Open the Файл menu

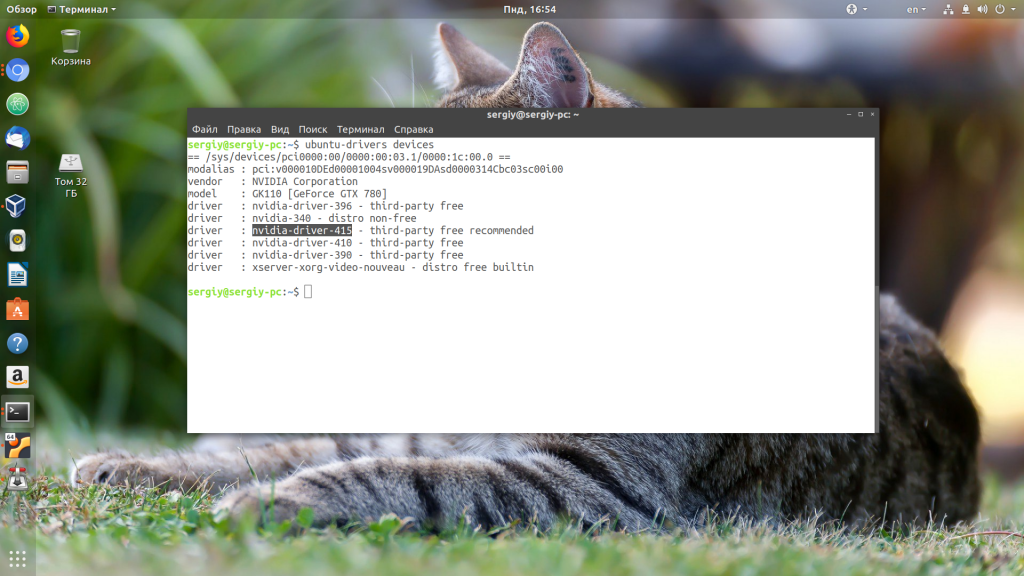(204, 129)
